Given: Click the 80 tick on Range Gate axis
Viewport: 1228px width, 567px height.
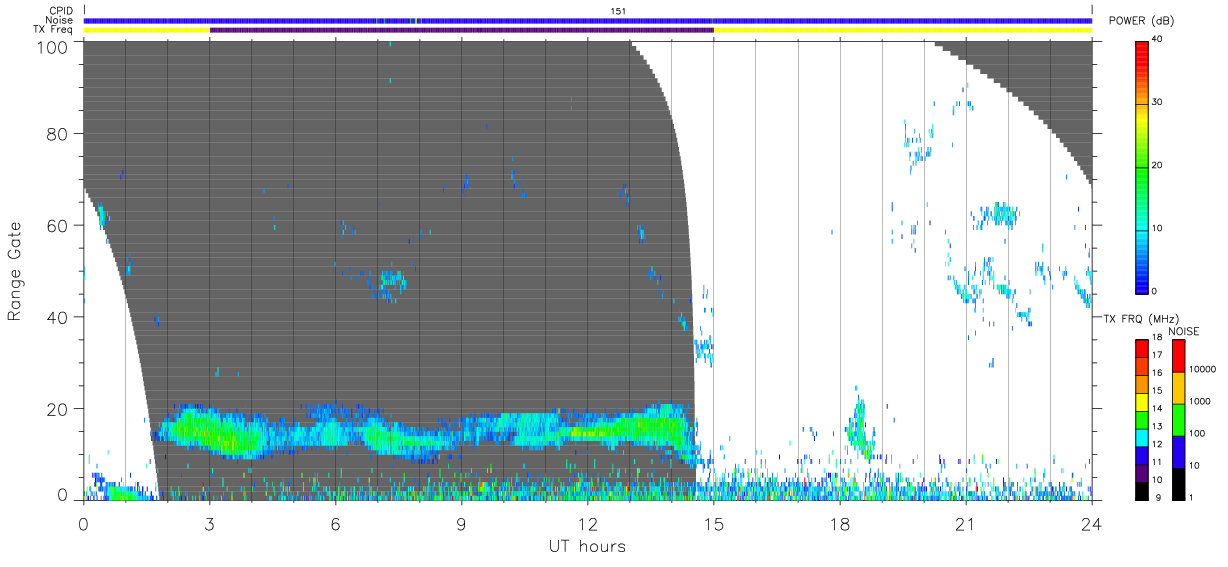Looking at the screenshot, I should 59,134.
